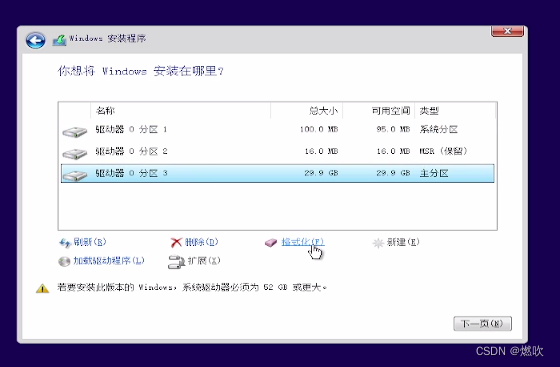Sort by the 可用空间 column header

coord(379,111)
